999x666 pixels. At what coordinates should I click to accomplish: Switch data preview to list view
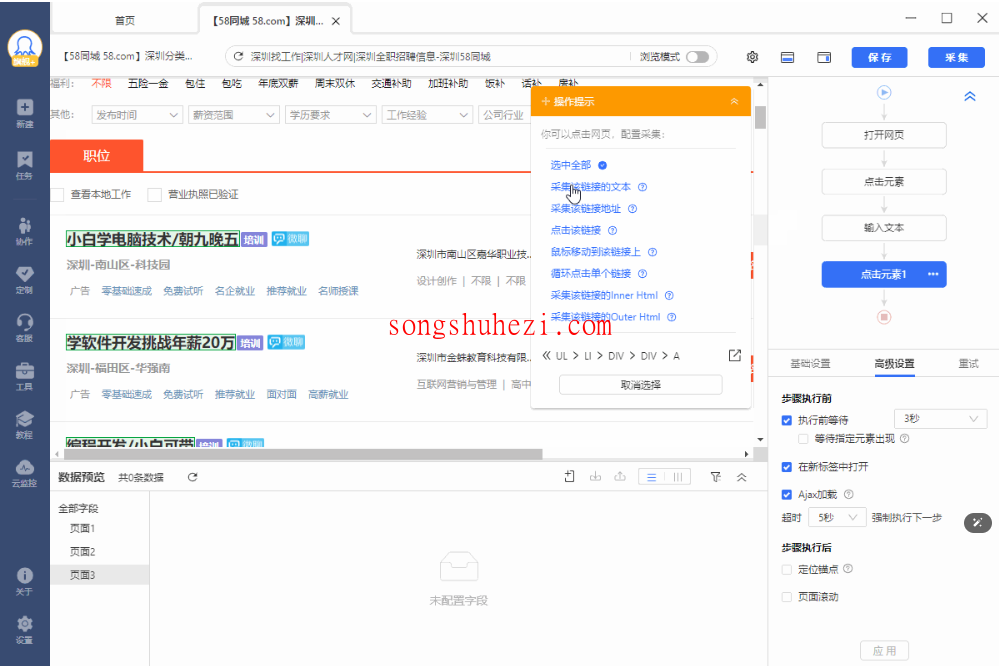(x=651, y=477)
